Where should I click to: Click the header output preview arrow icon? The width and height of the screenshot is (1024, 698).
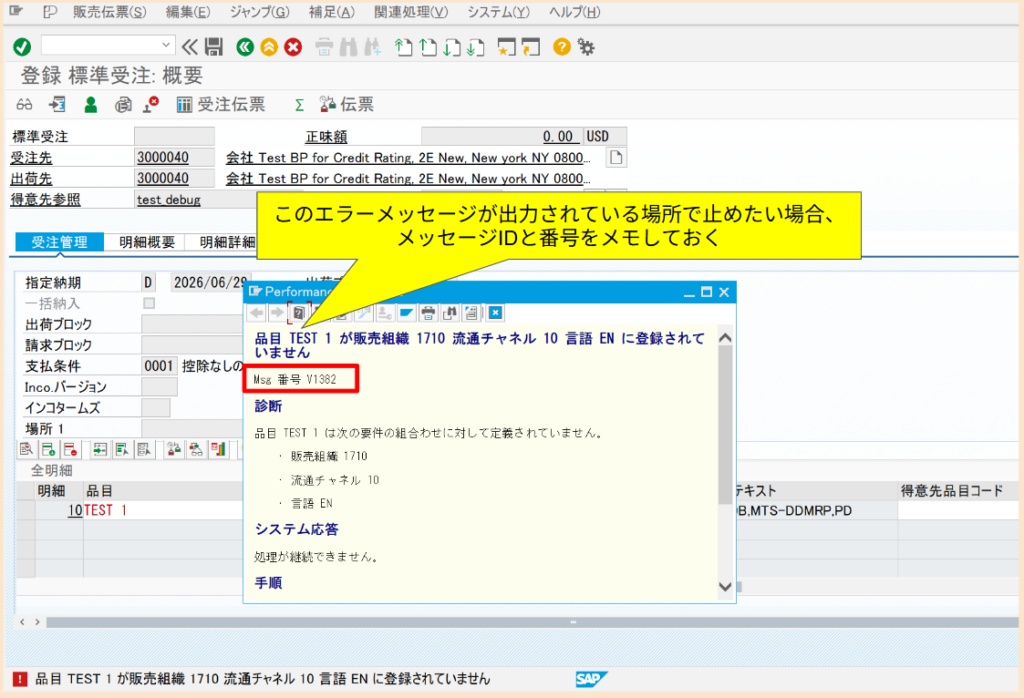tap(57, 104)
